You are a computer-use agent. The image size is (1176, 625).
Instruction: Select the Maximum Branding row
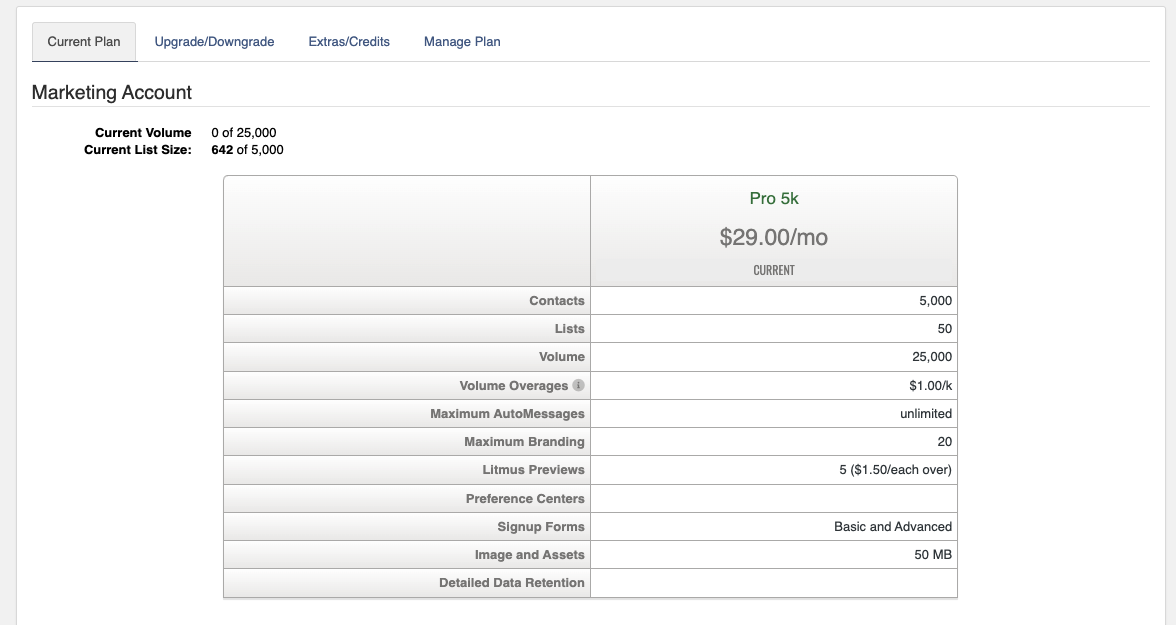[x=509, y=441]
